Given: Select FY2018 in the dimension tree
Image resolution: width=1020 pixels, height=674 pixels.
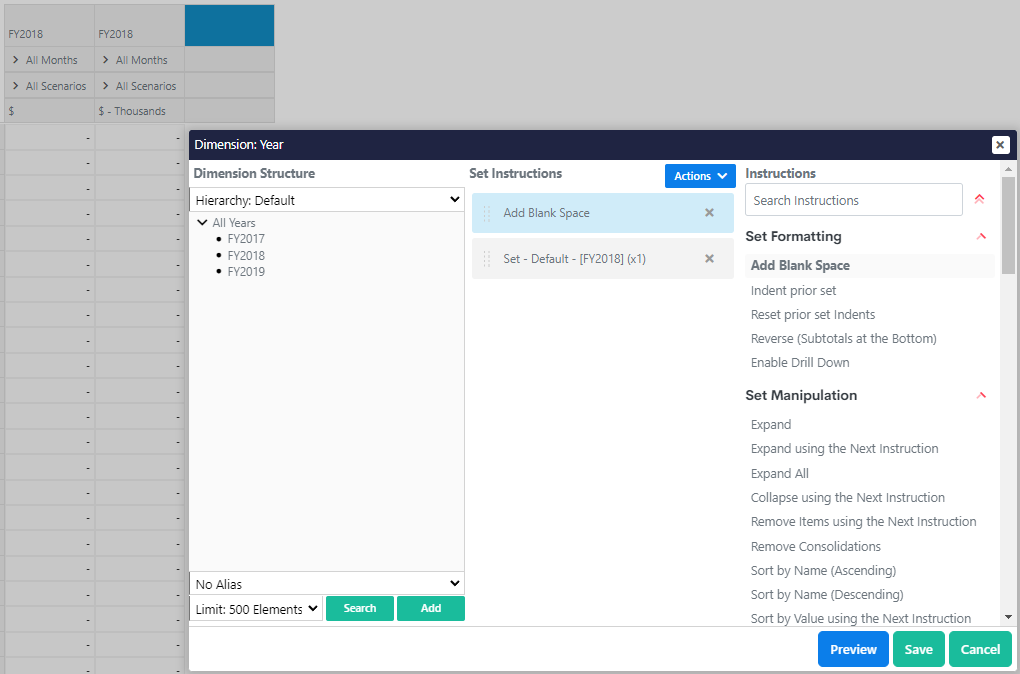Looking at the screenshot, I should click(246, 256).
